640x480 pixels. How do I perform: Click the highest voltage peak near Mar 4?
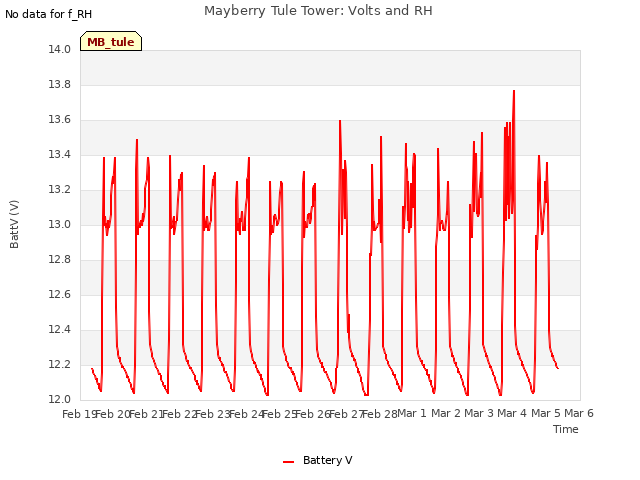pyautogui.click(x=514, y=91)
